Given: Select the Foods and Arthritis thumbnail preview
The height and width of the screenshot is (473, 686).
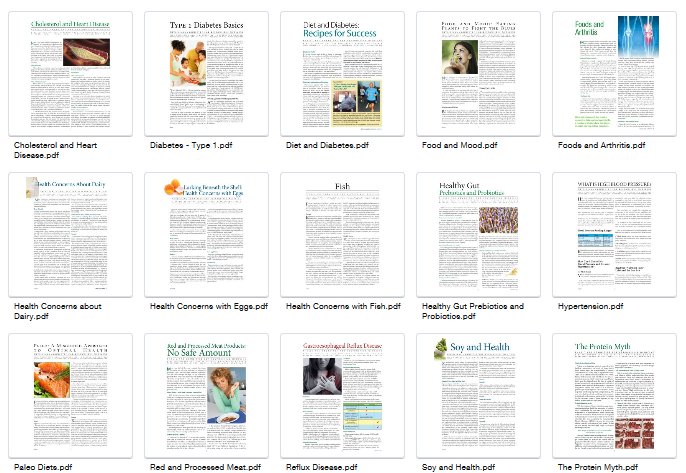Looking at the screenshot, I should [x=614, y=74].
